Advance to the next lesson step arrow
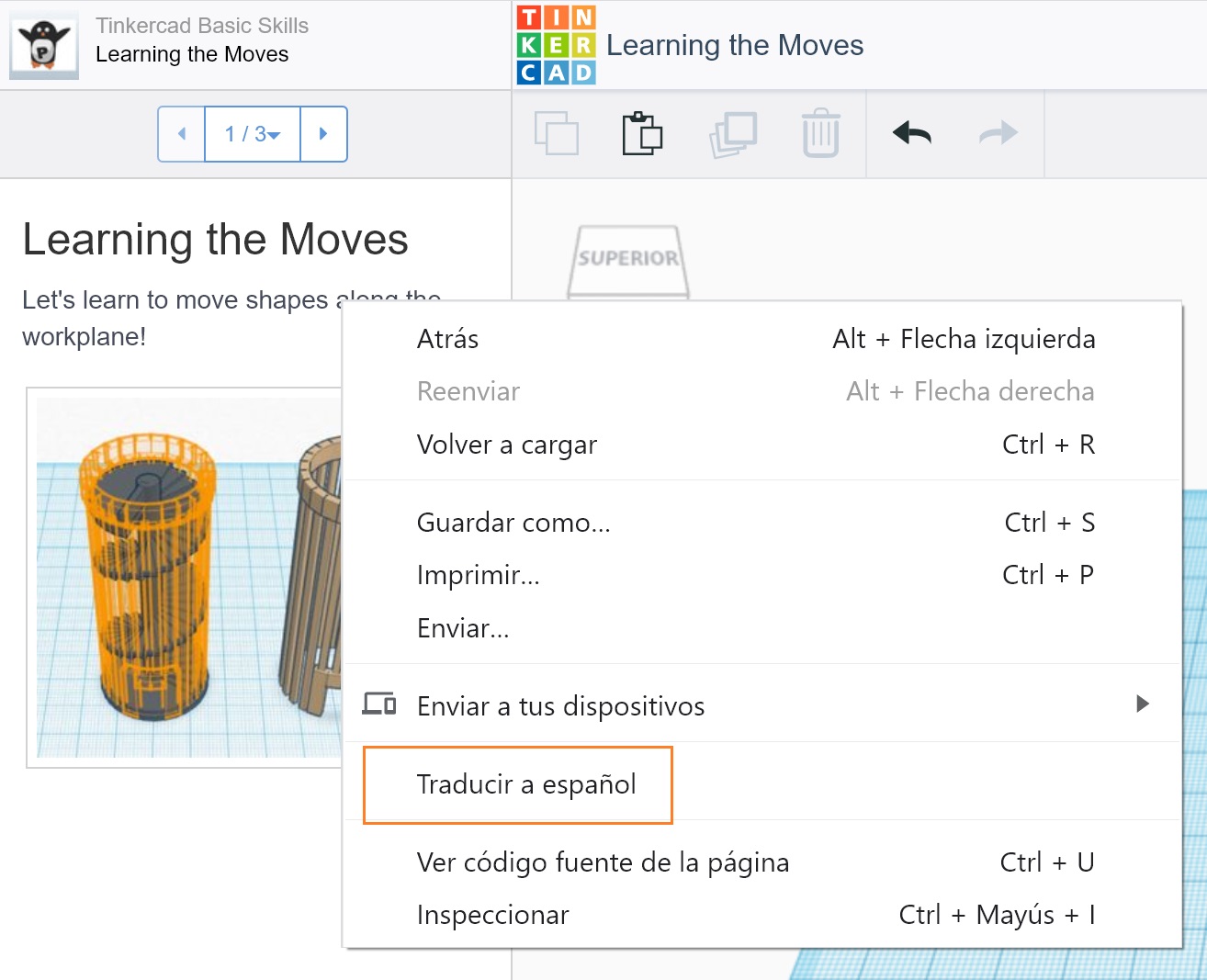The width and height of the screenshot is (1207, 980). coord(323,134)
